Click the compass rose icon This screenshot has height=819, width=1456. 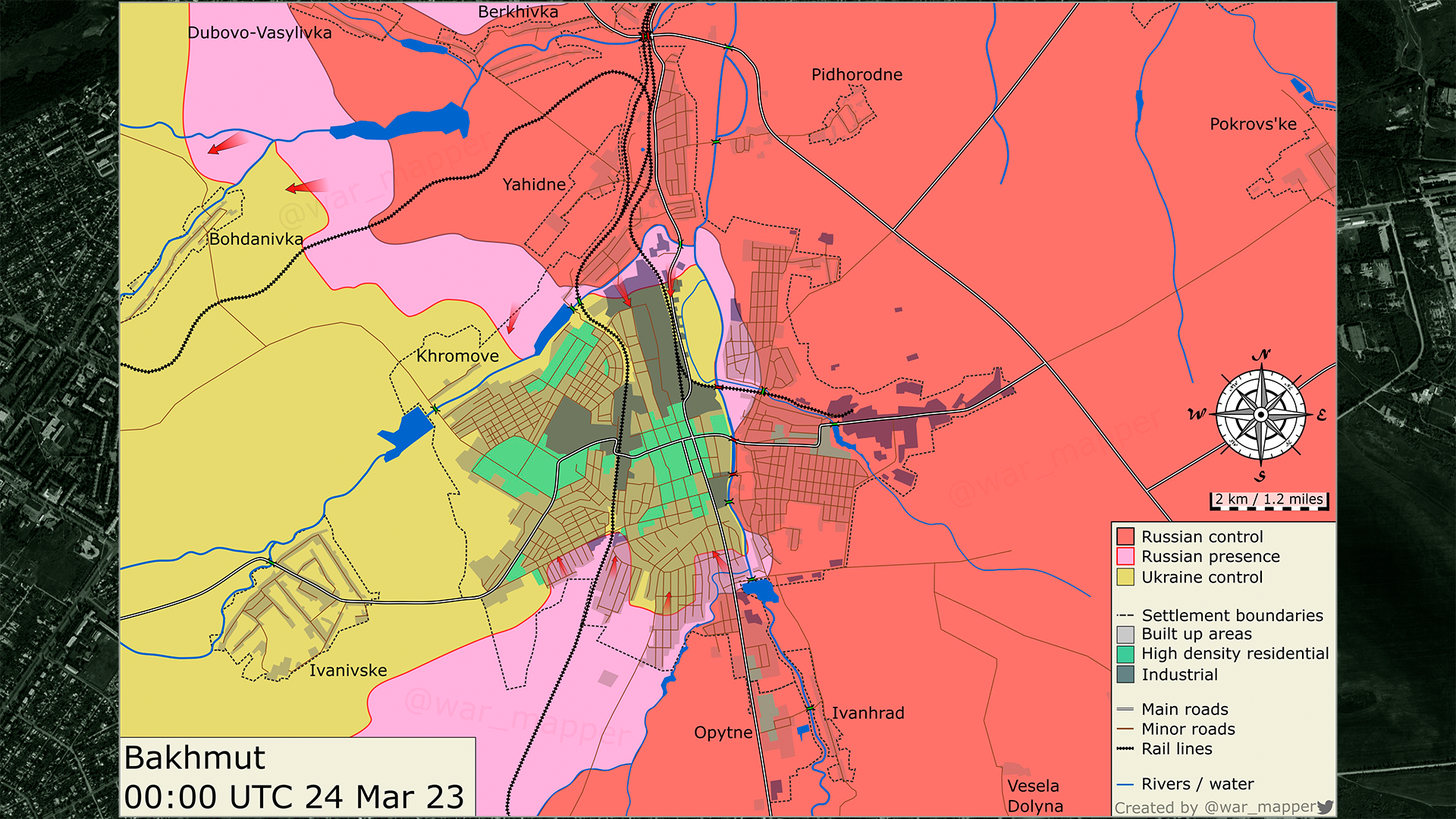click(x=1260, y=415)
